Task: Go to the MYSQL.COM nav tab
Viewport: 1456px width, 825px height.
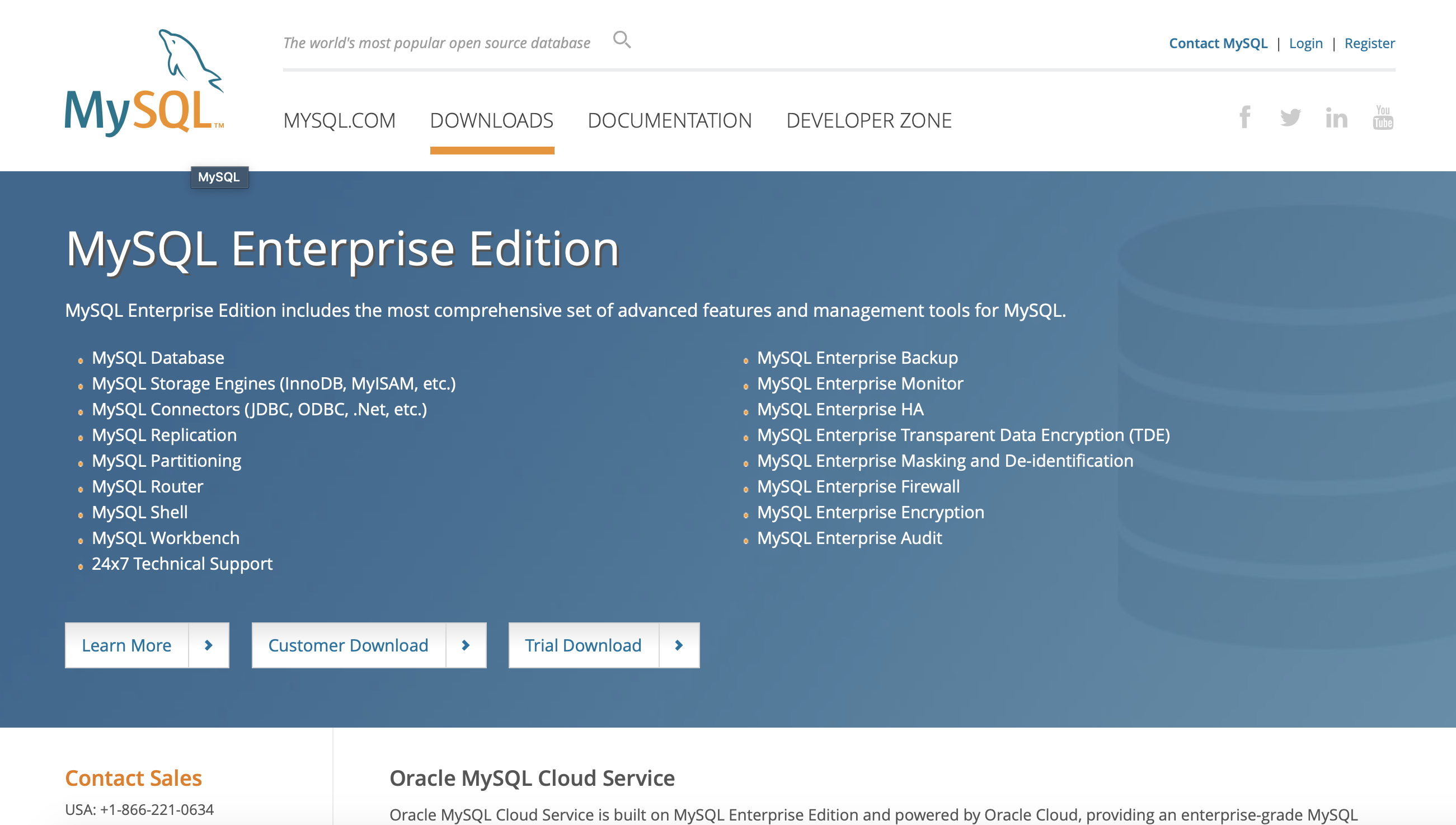Action: (339, 121)
